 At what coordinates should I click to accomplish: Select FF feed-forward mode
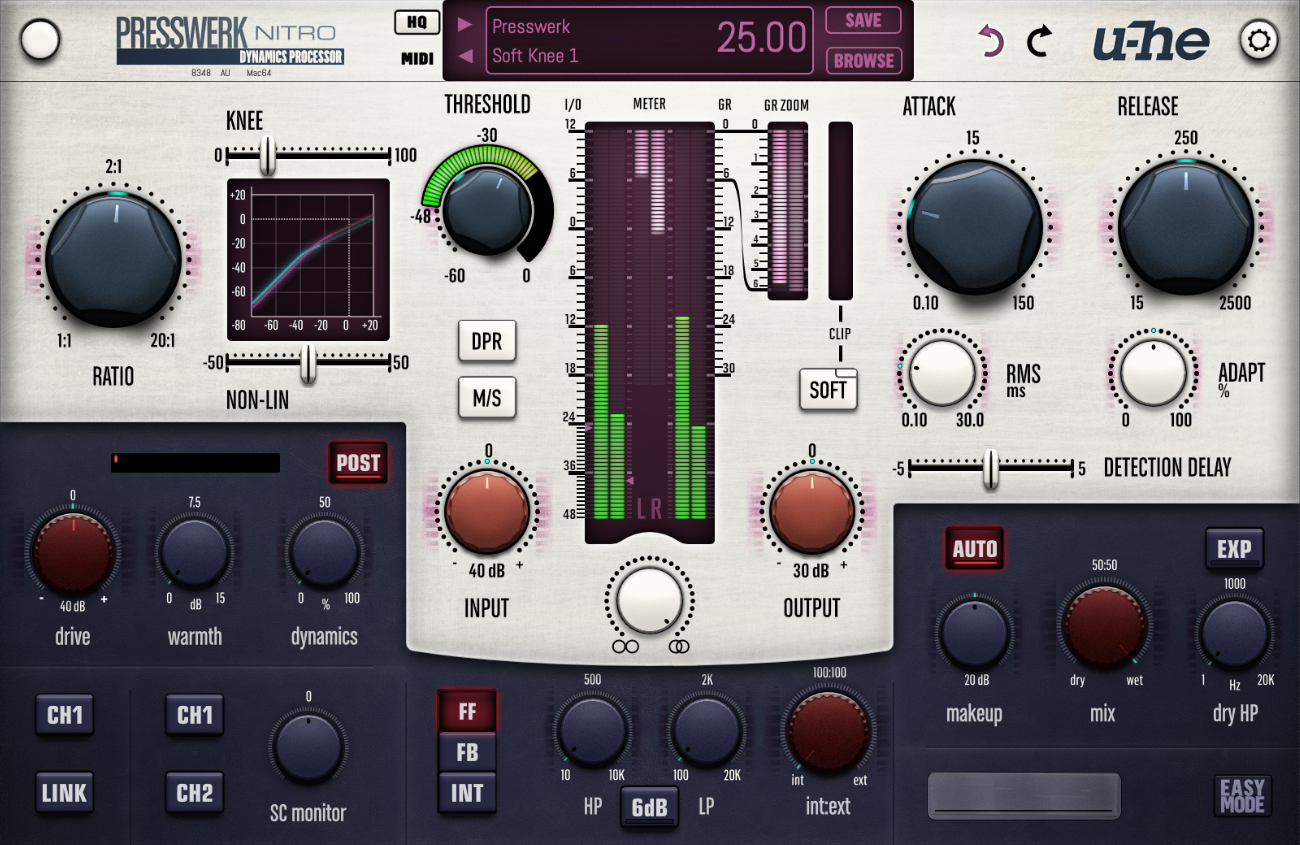(467, 712)
